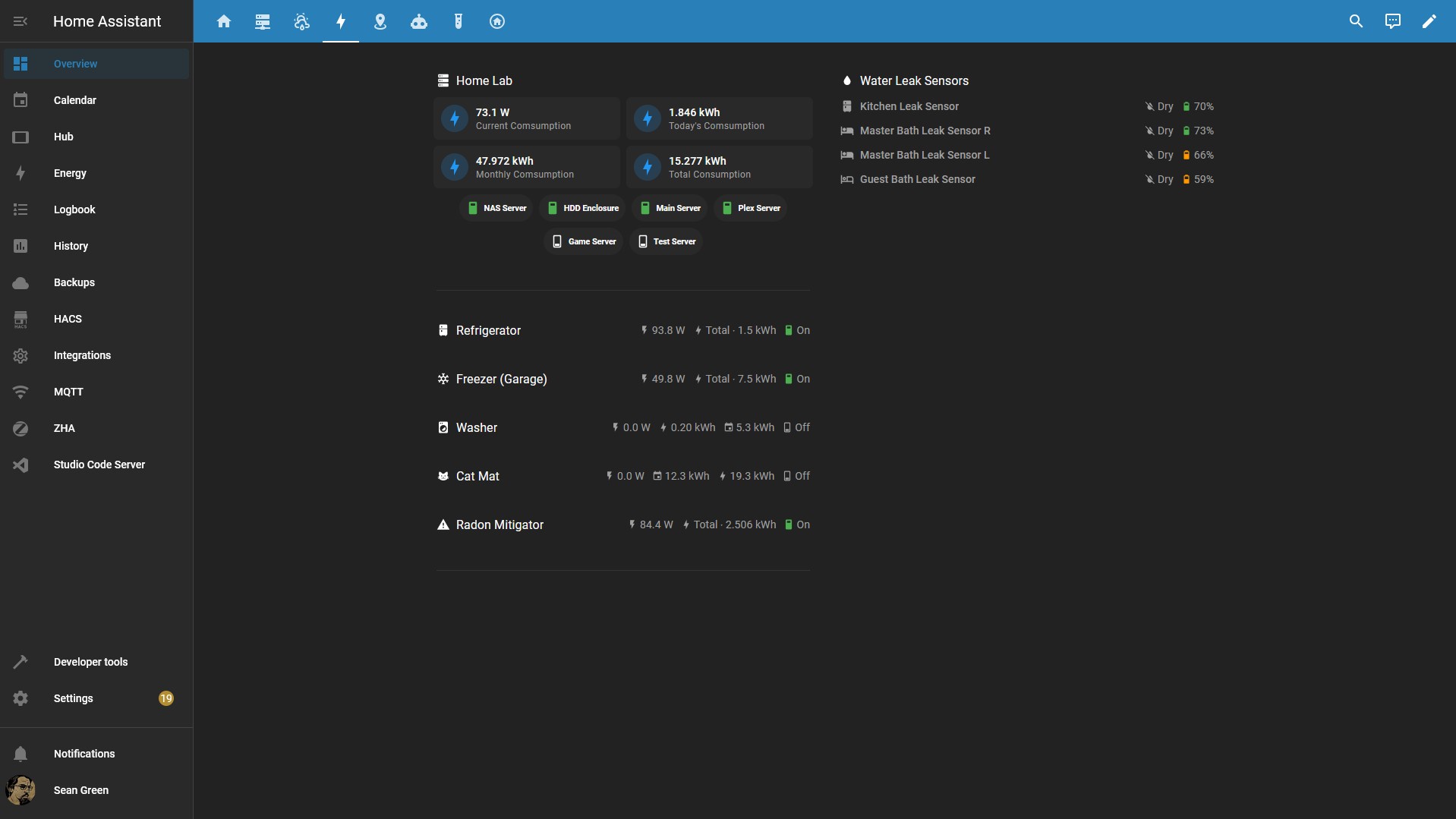1456x819 pixels.
Task: Open Logbook from the sidebar
Action: click(x=96, y=209)
